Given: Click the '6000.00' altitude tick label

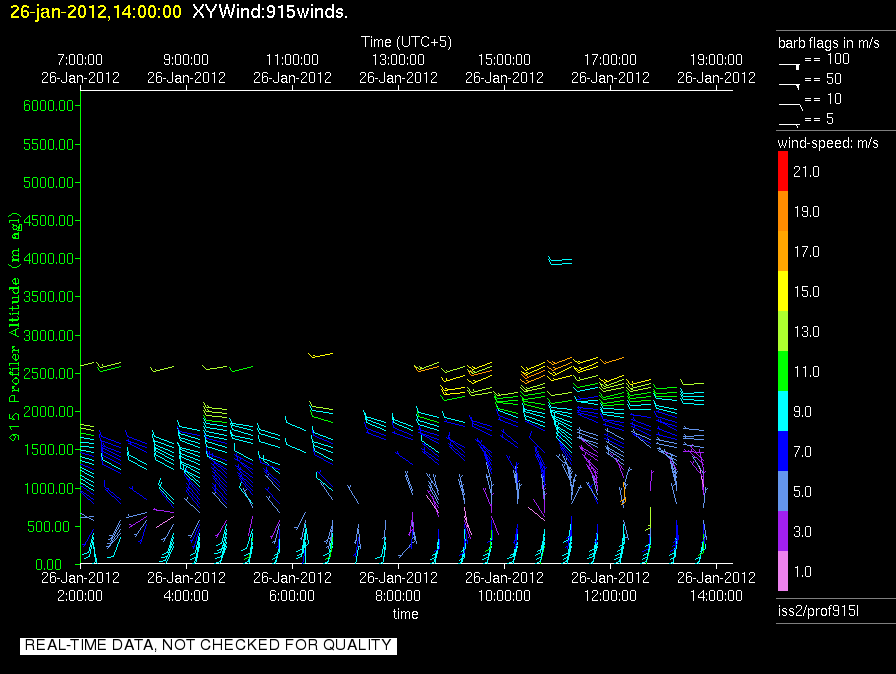Looking at the screenshot, I should tap(49, 106).
